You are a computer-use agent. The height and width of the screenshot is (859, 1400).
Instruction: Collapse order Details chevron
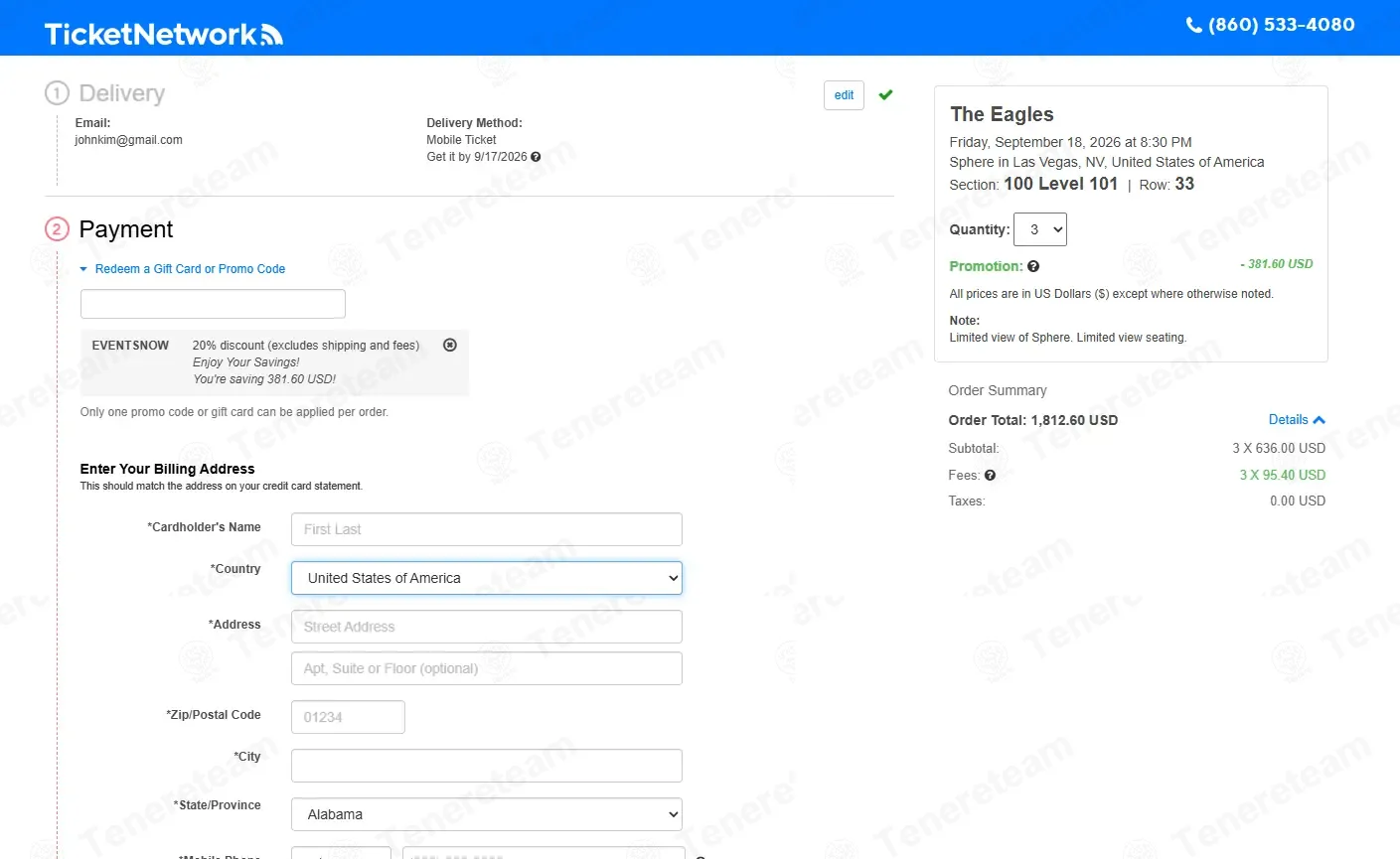(x=1319, y=420)
